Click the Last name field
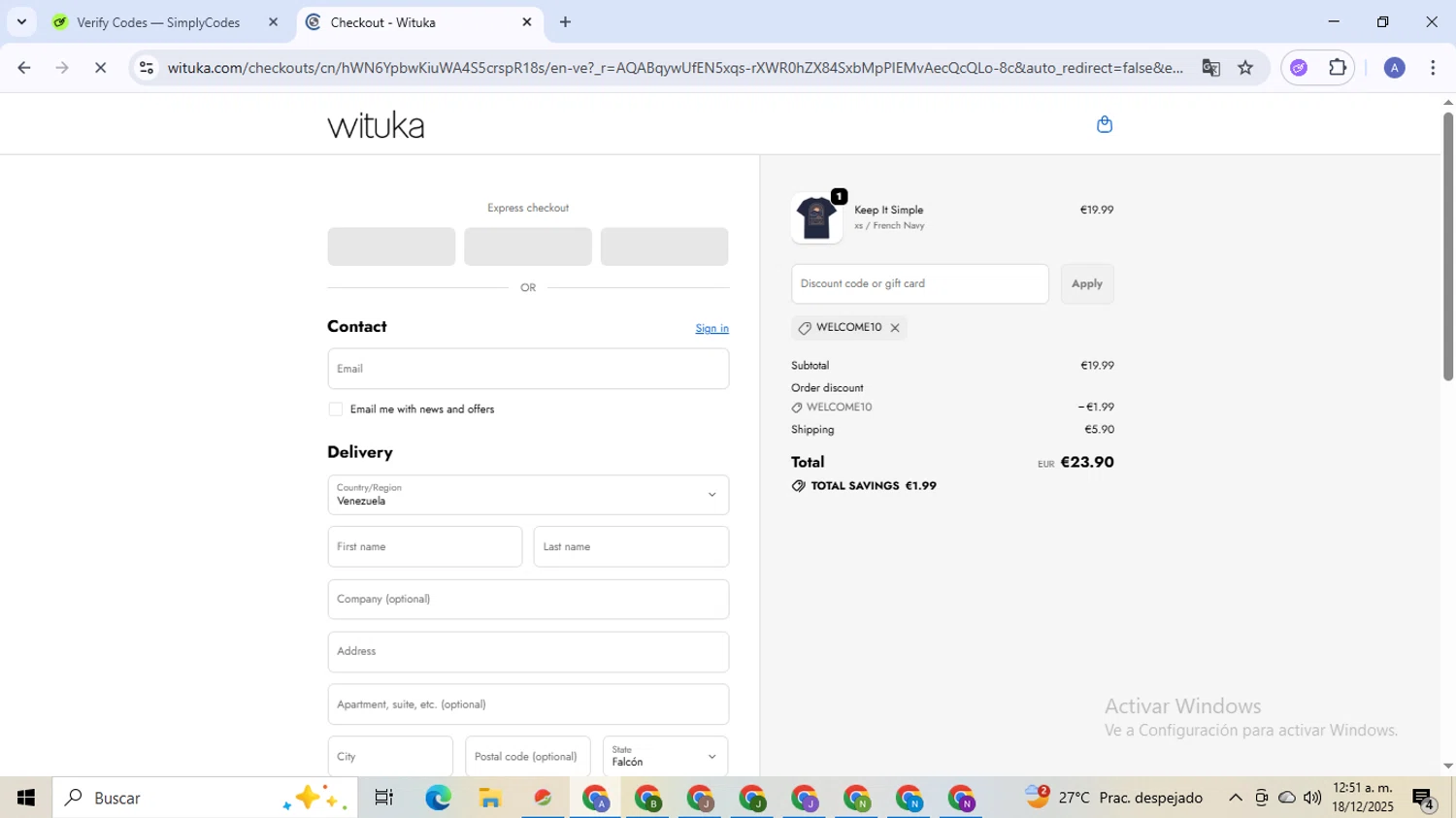1456x818 pixels. [x=631, y=547]
